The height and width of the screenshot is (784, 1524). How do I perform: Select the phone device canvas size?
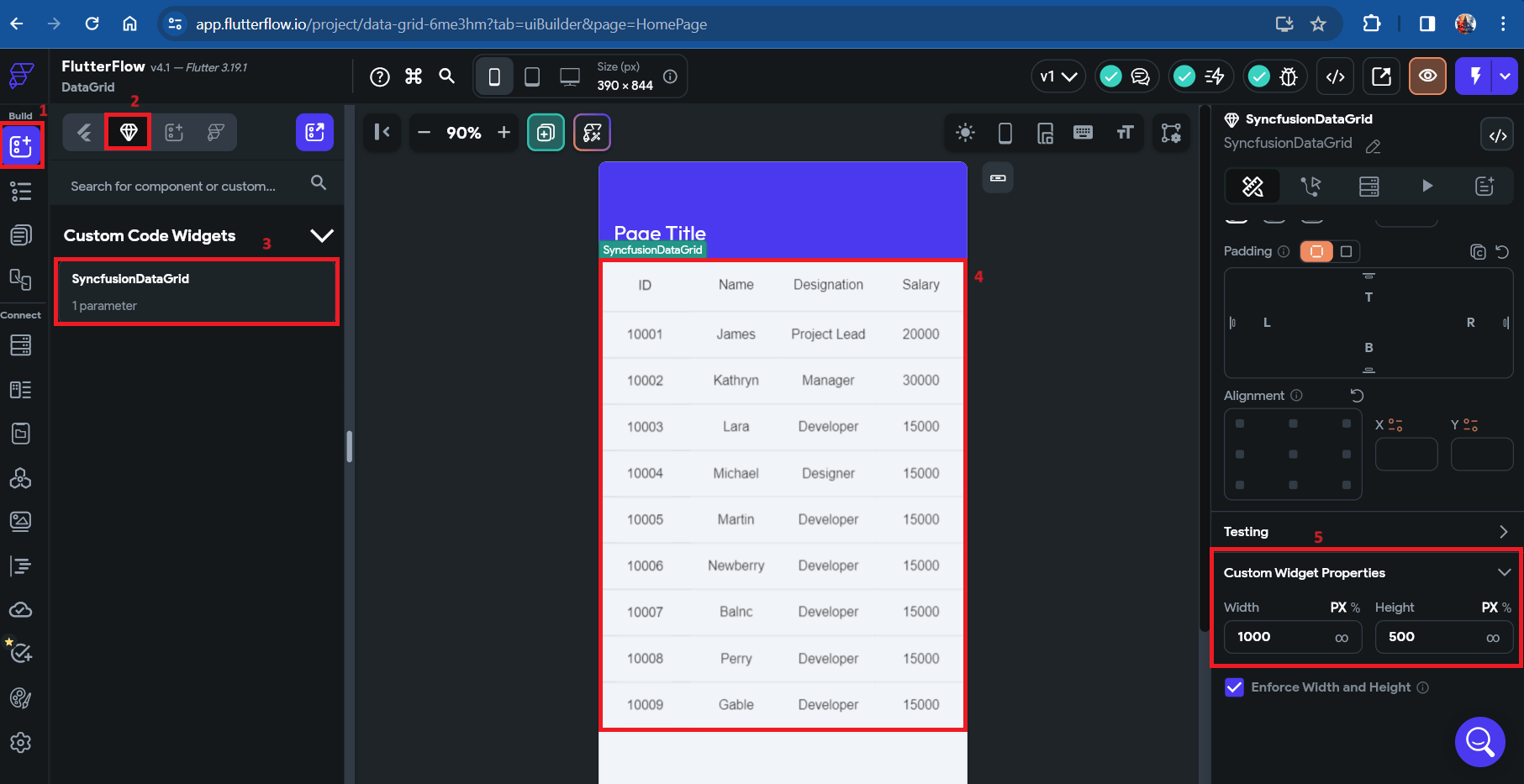coord(494,76)
